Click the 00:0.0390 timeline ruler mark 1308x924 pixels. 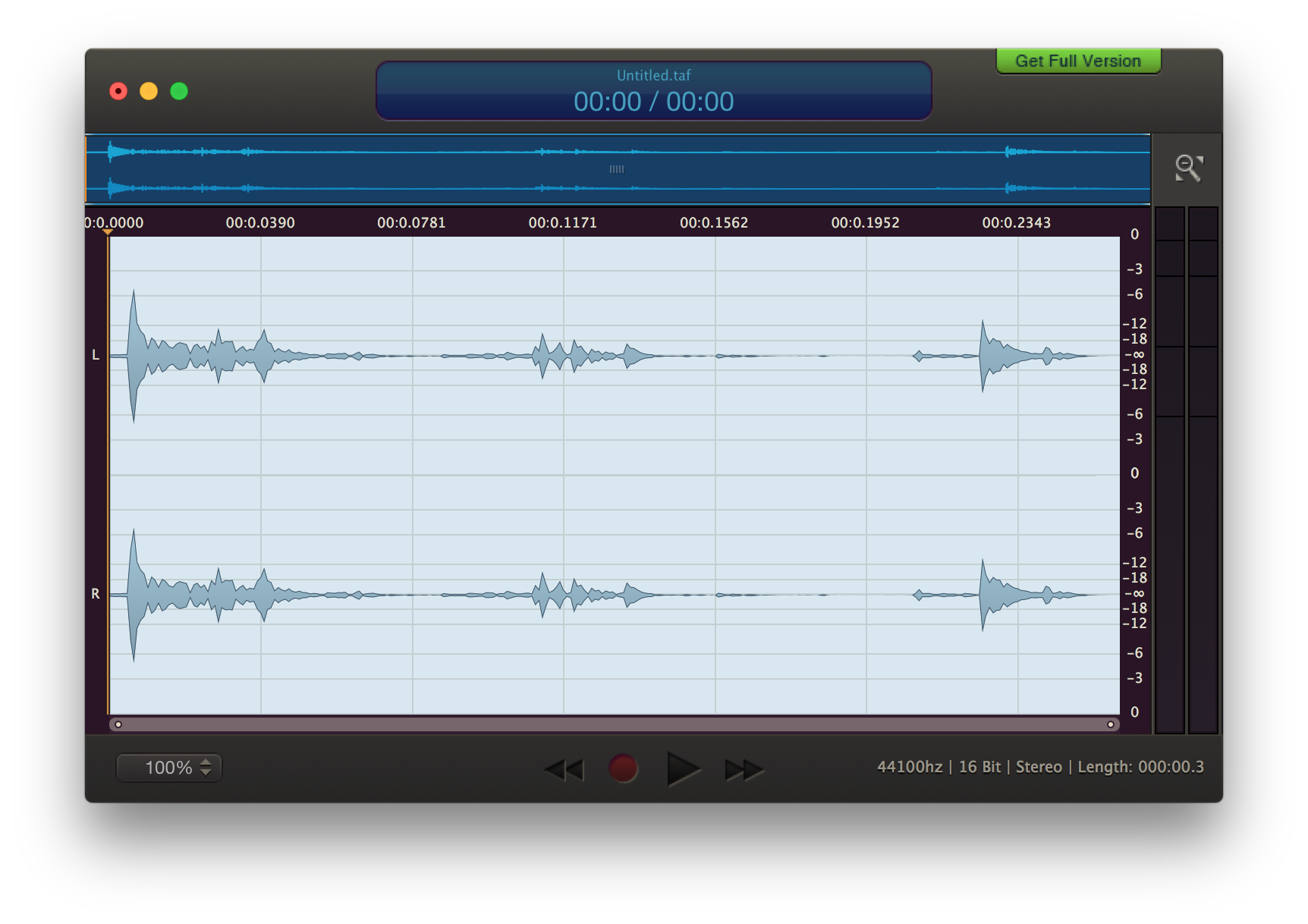point(260,223)
